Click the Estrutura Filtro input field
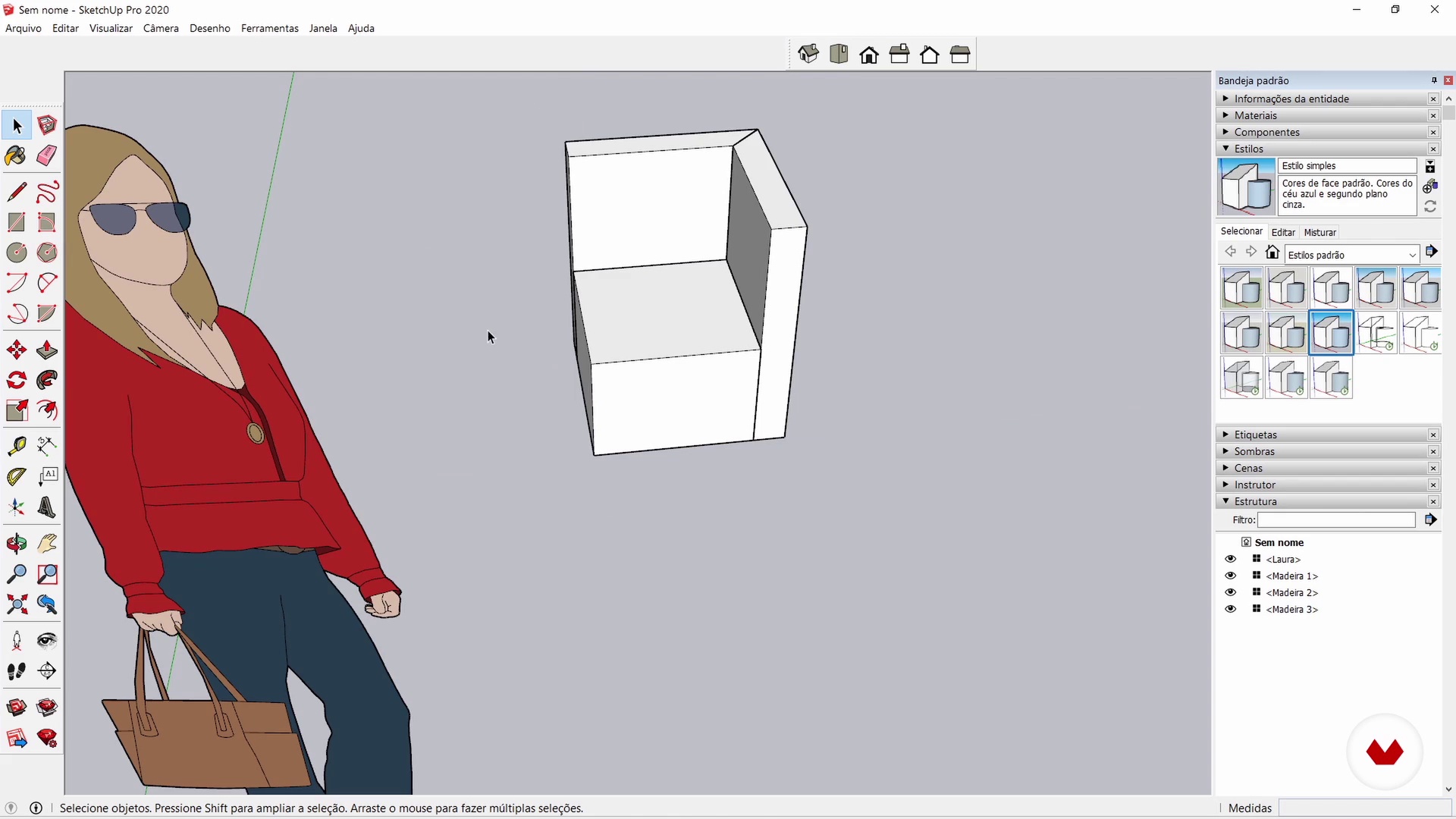This screenshot has height=819, width=1456. point(1336,519)
